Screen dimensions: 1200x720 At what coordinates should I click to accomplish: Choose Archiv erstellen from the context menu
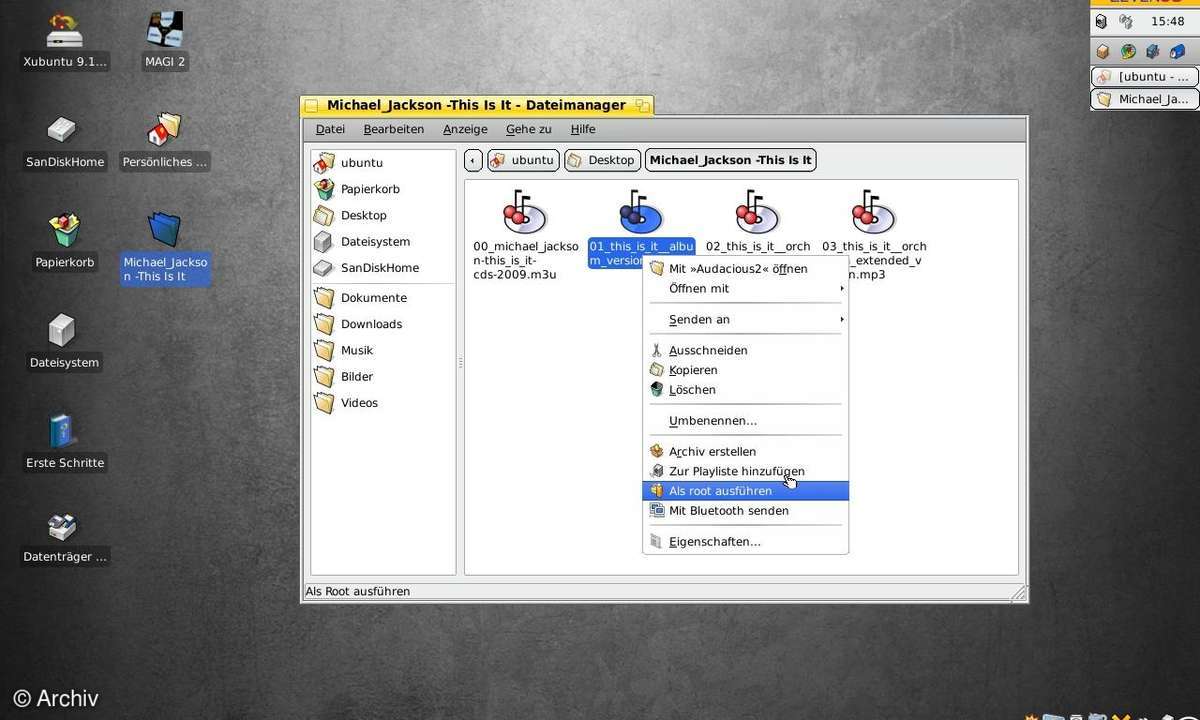(x=745, y=451)
